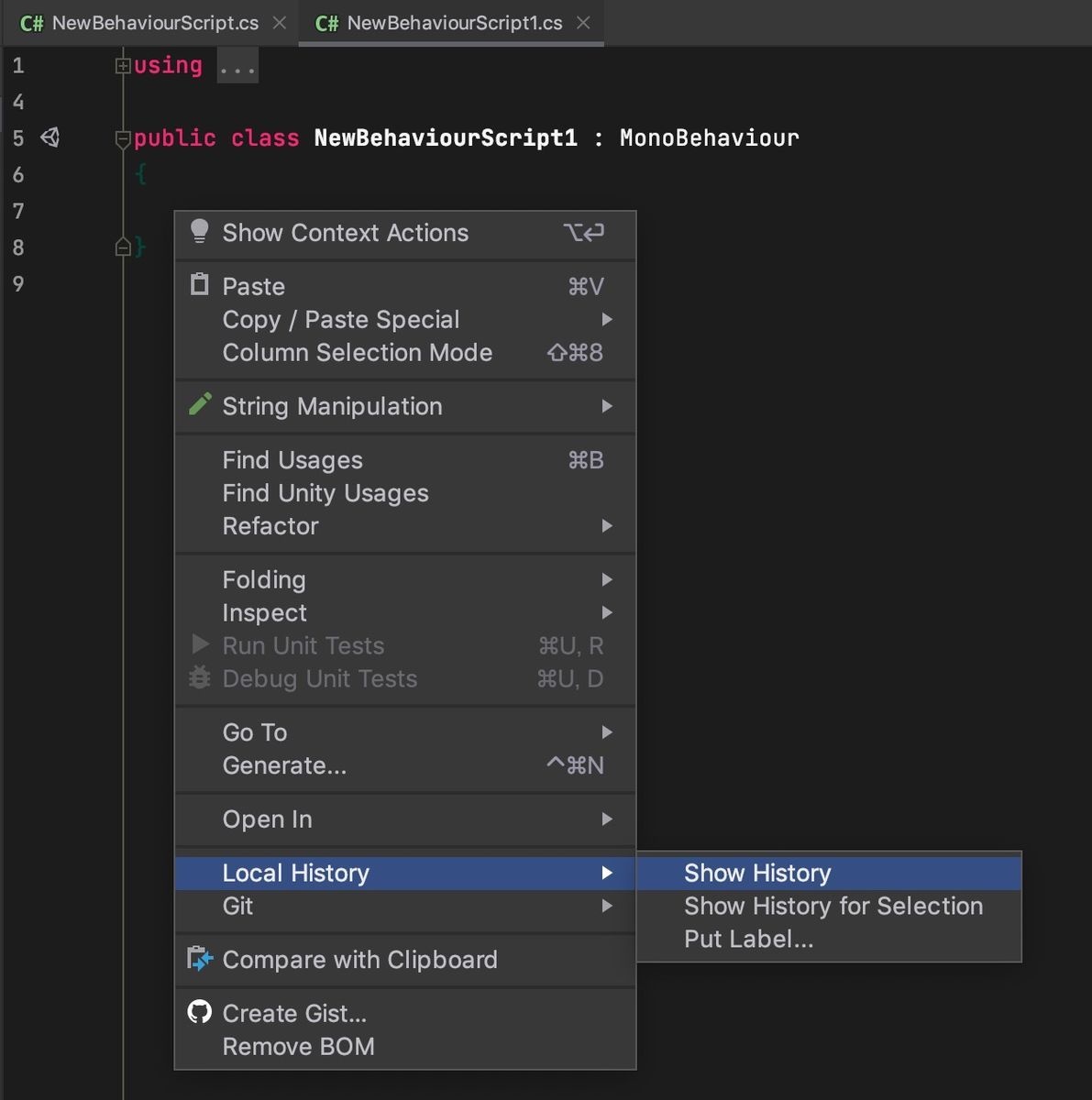Open the Git submenu arrow
Image resolution: width=1092 pixels, height=1100 pixels.
coord(608,906)
